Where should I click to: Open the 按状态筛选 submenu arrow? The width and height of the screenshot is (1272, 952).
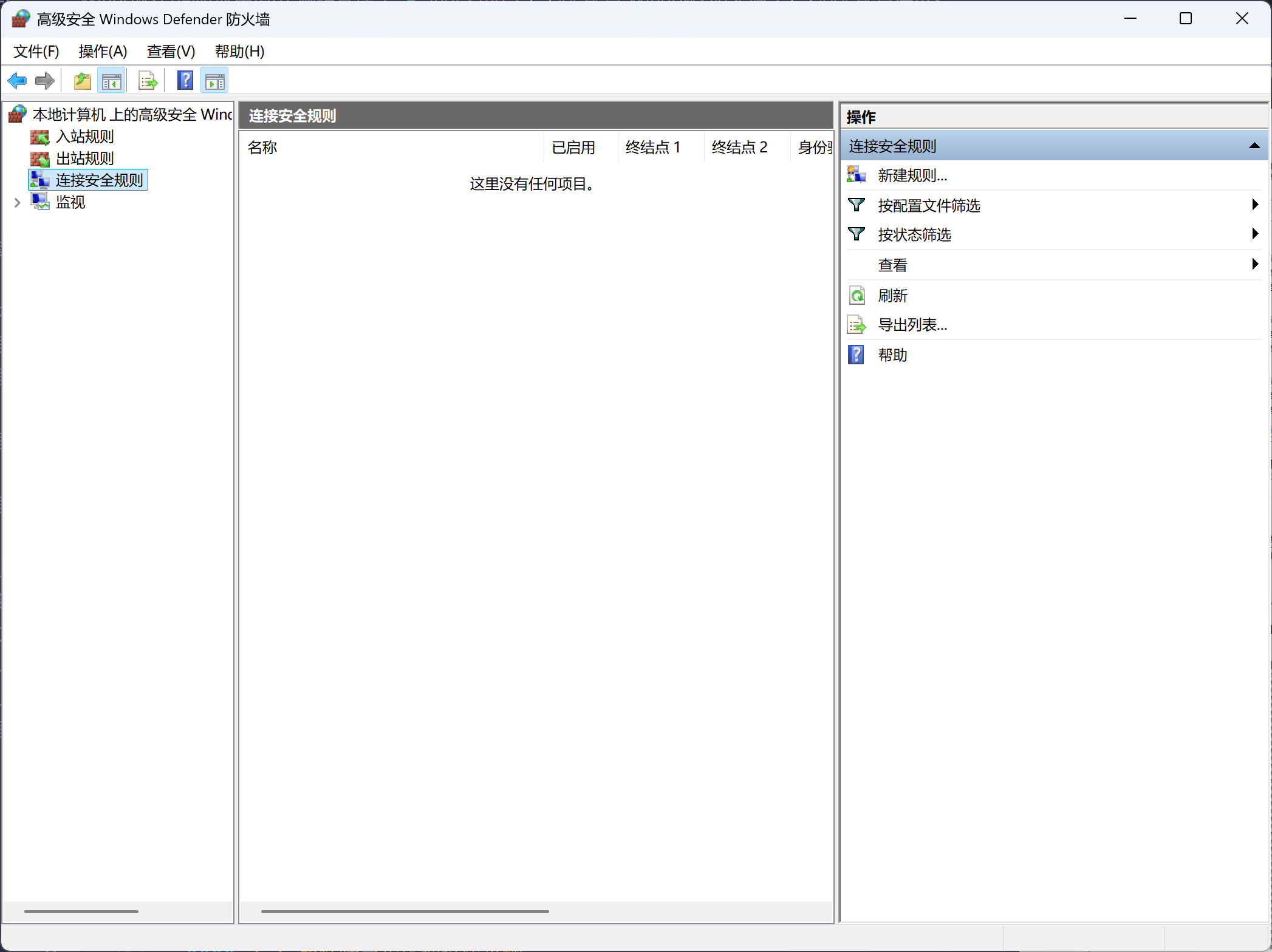[1255, 234]
